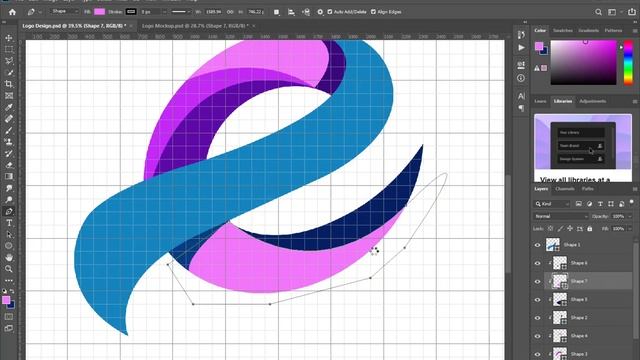Image resolution: width=640 pixels, height=360 pixels.
Task: Select the Zoom magnifier tool
Action: [x=9, y=269]
